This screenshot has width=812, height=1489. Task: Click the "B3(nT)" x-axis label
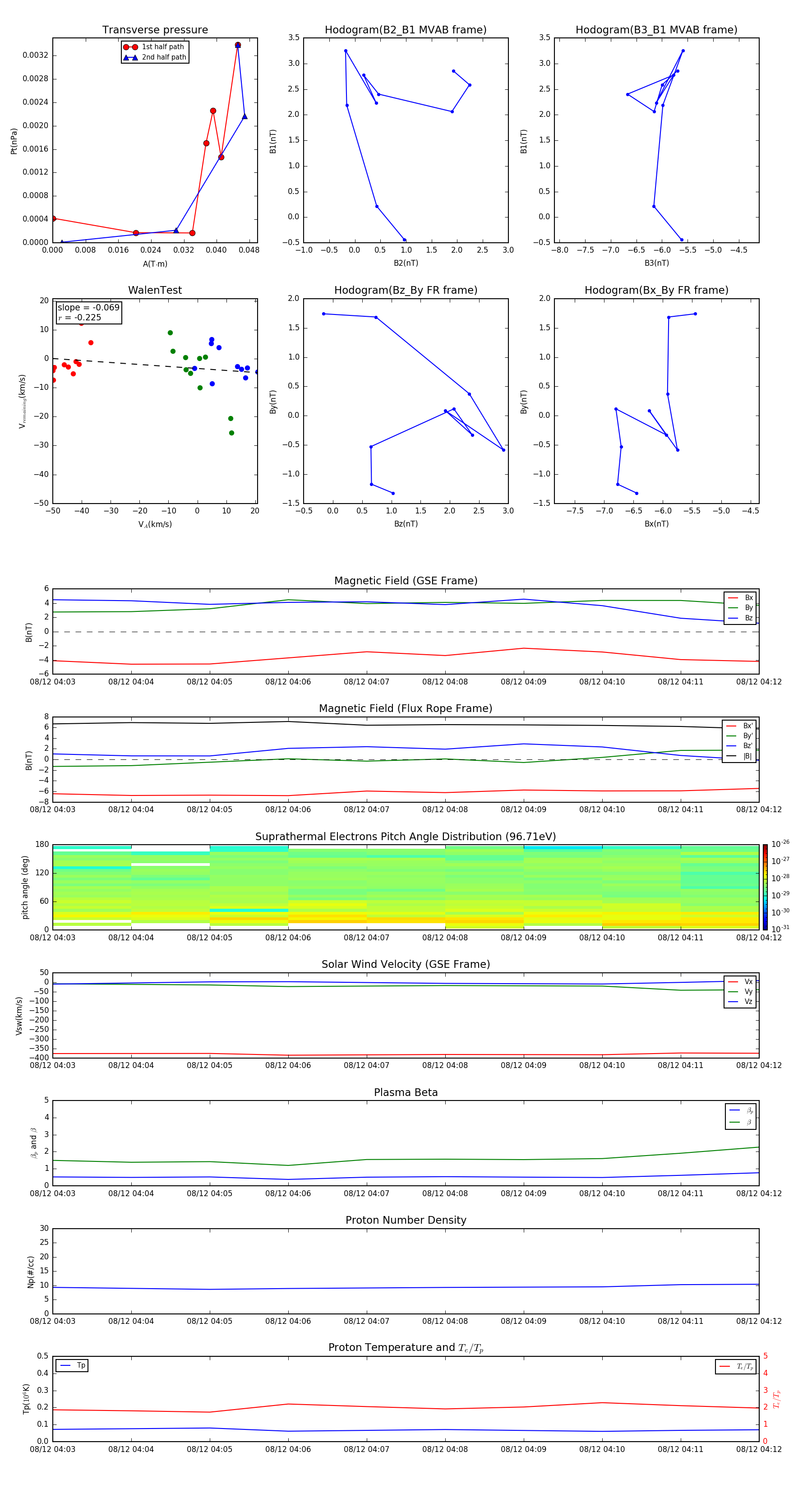[656, 263]
